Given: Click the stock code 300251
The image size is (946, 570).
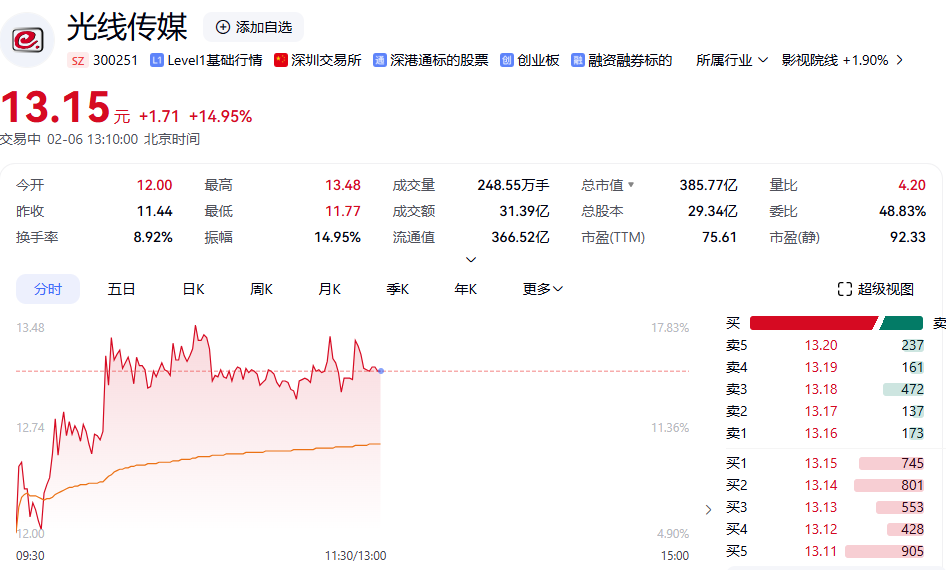Looking at the screenshot, I should tap(115, 60).
